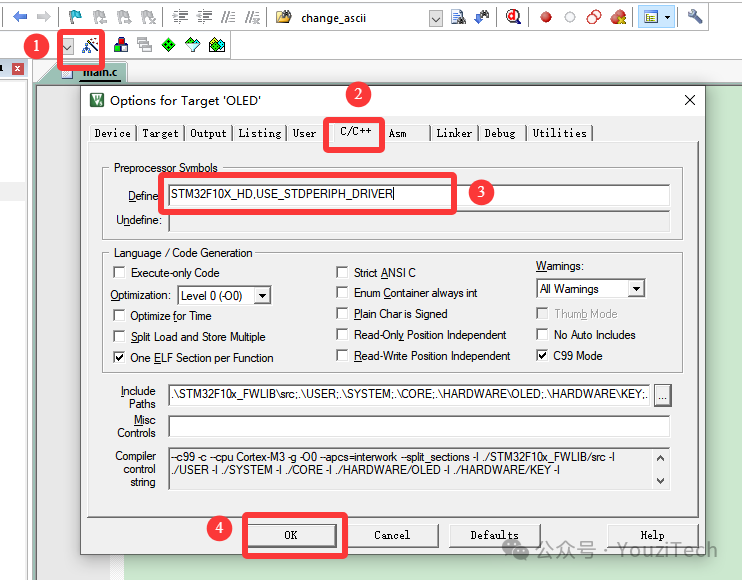Browse include paths with the ... button
Image resolution: width=742 pixels, height=580 pixels.
pos(662,395)
